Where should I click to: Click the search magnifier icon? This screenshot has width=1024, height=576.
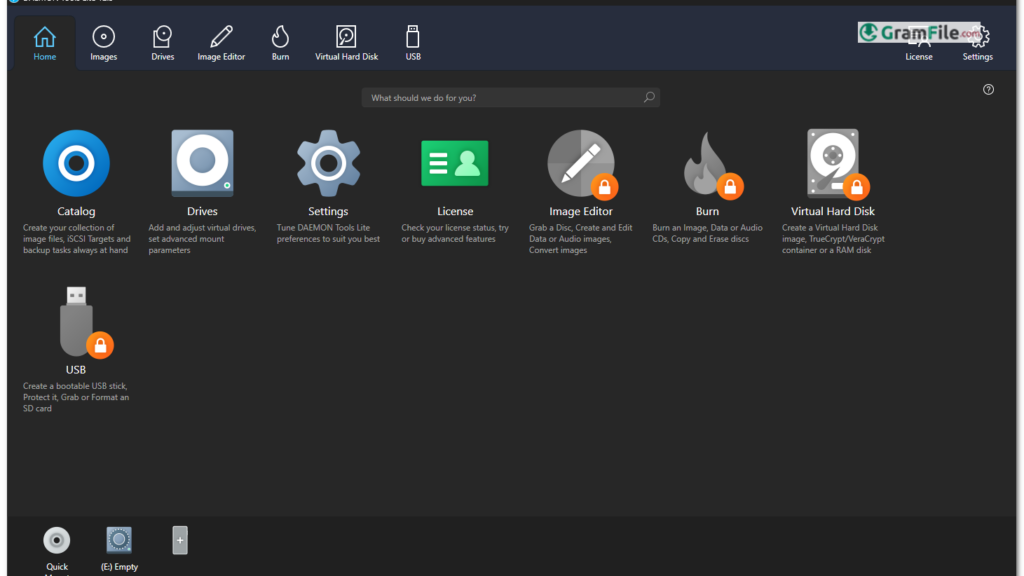pos(649,98)
